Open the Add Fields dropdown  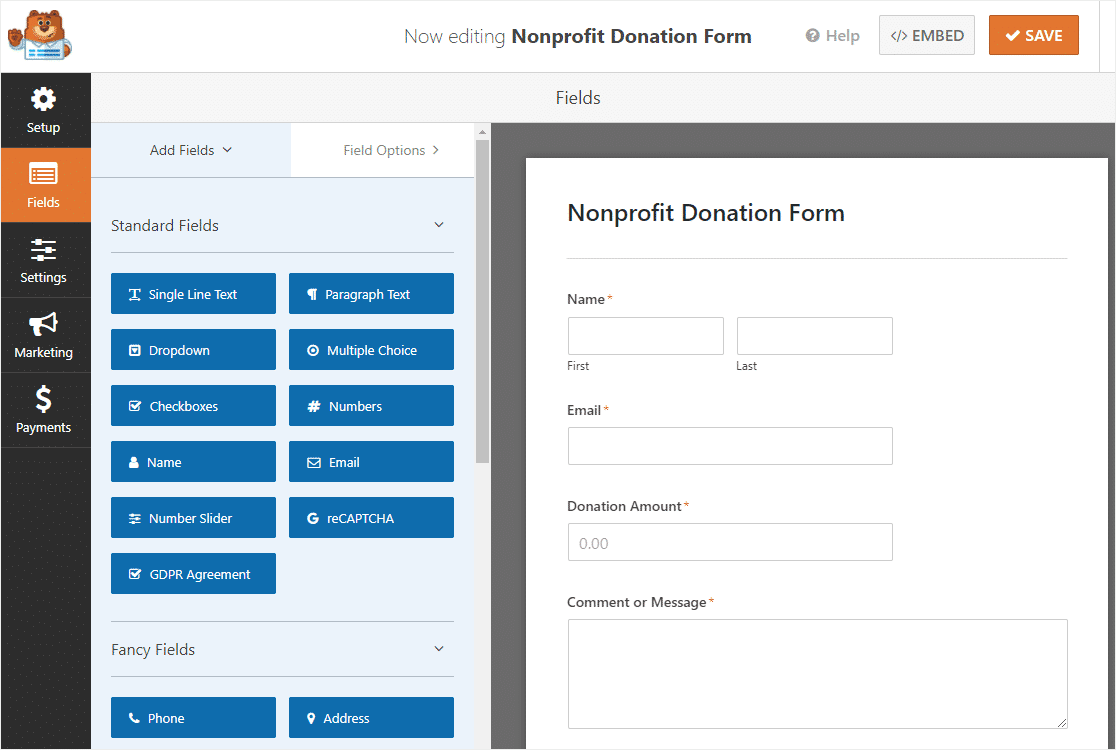[190, 149]
